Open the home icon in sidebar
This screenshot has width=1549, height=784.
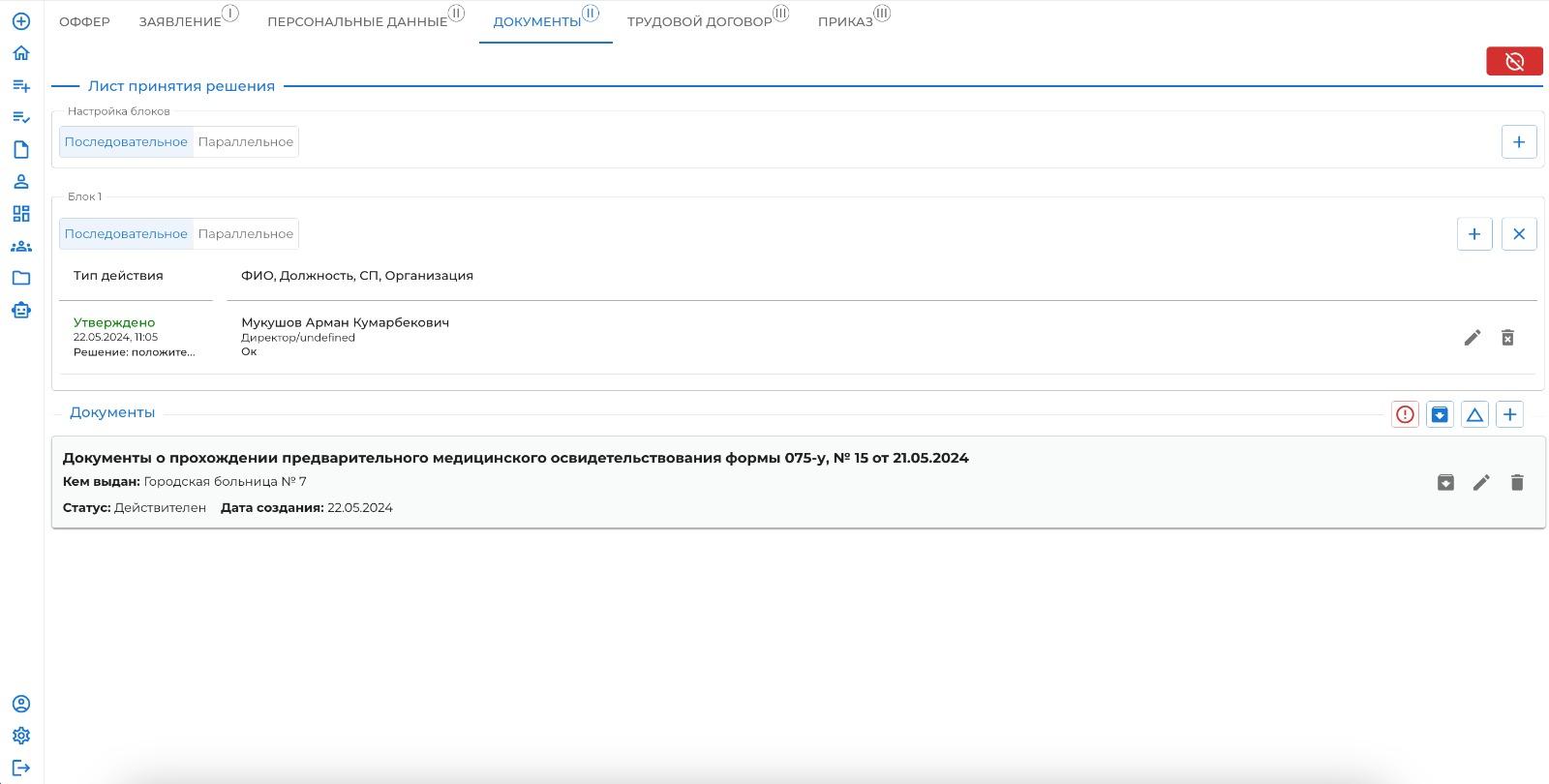pos(21,53)
